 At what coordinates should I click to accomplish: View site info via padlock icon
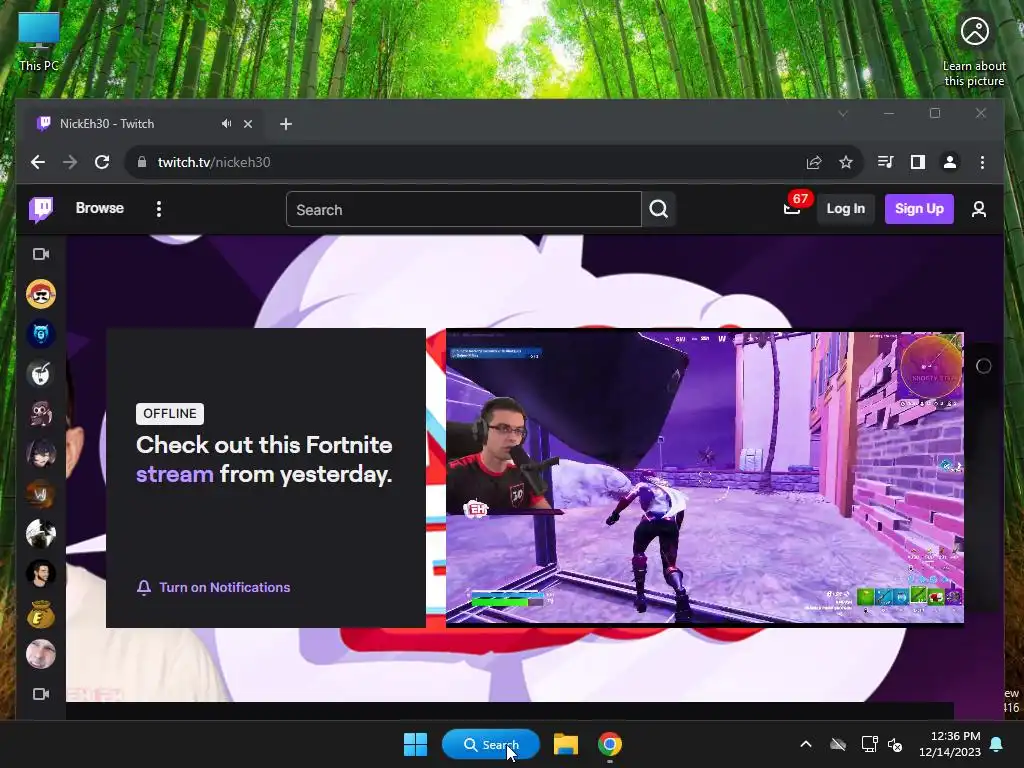click(x=142, y=162)
